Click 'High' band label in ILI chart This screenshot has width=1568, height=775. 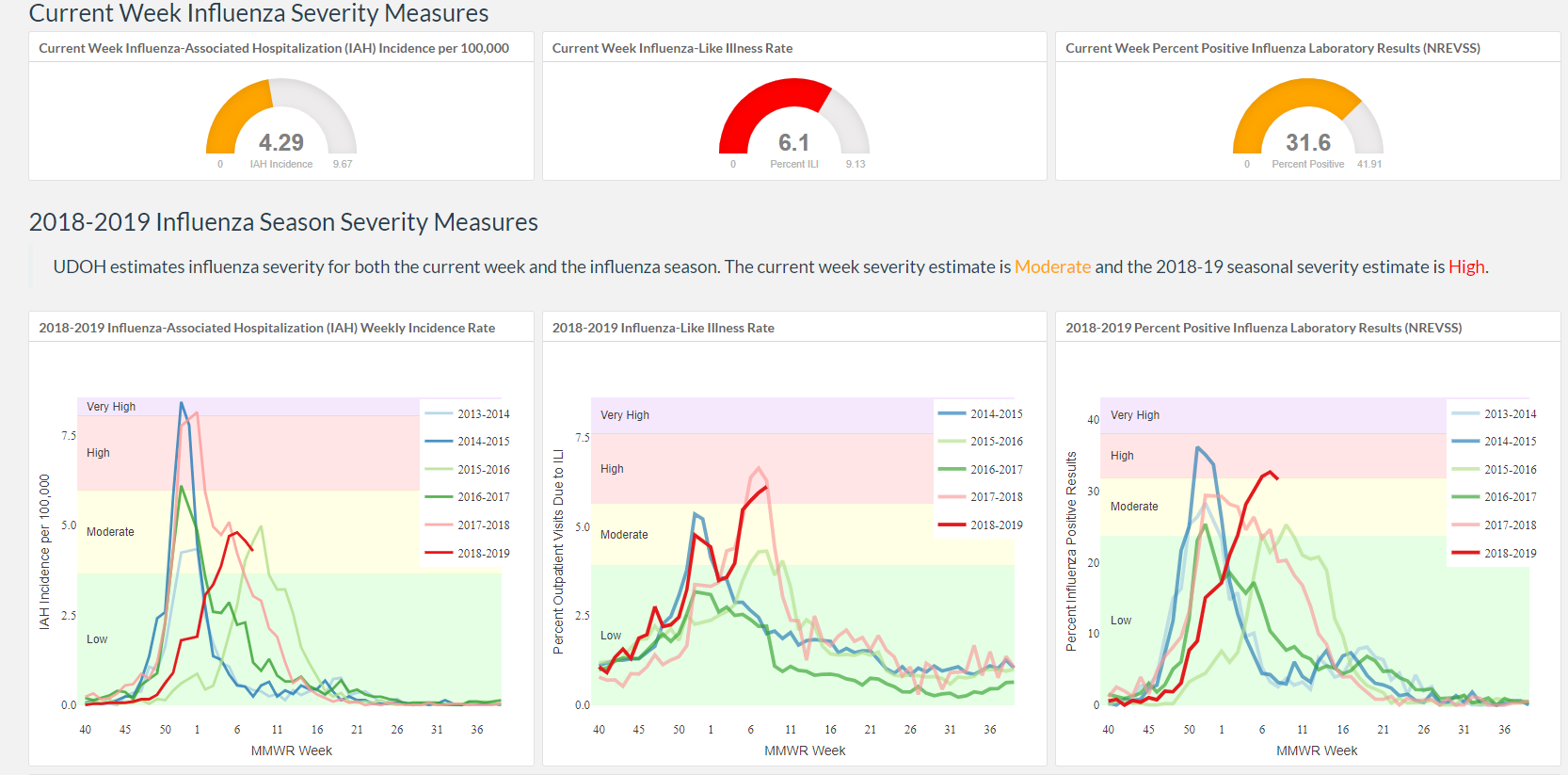tap(612, 469)
